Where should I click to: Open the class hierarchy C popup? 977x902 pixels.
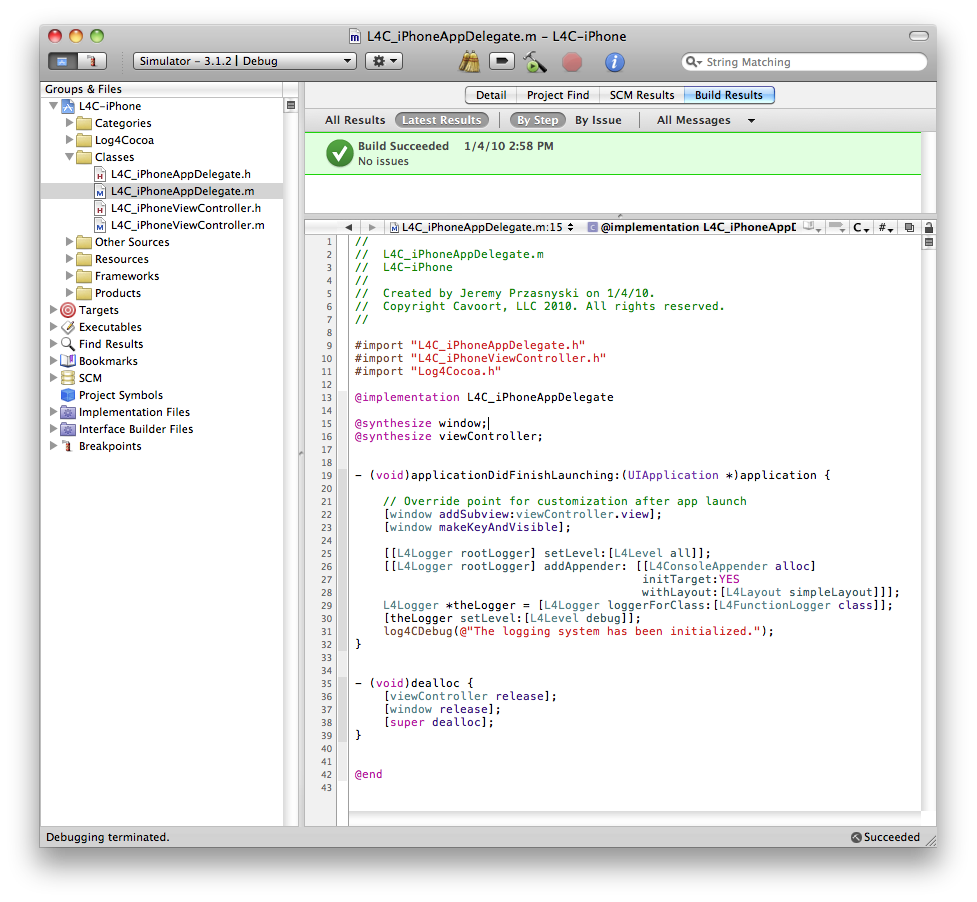(x=861, y=227)
